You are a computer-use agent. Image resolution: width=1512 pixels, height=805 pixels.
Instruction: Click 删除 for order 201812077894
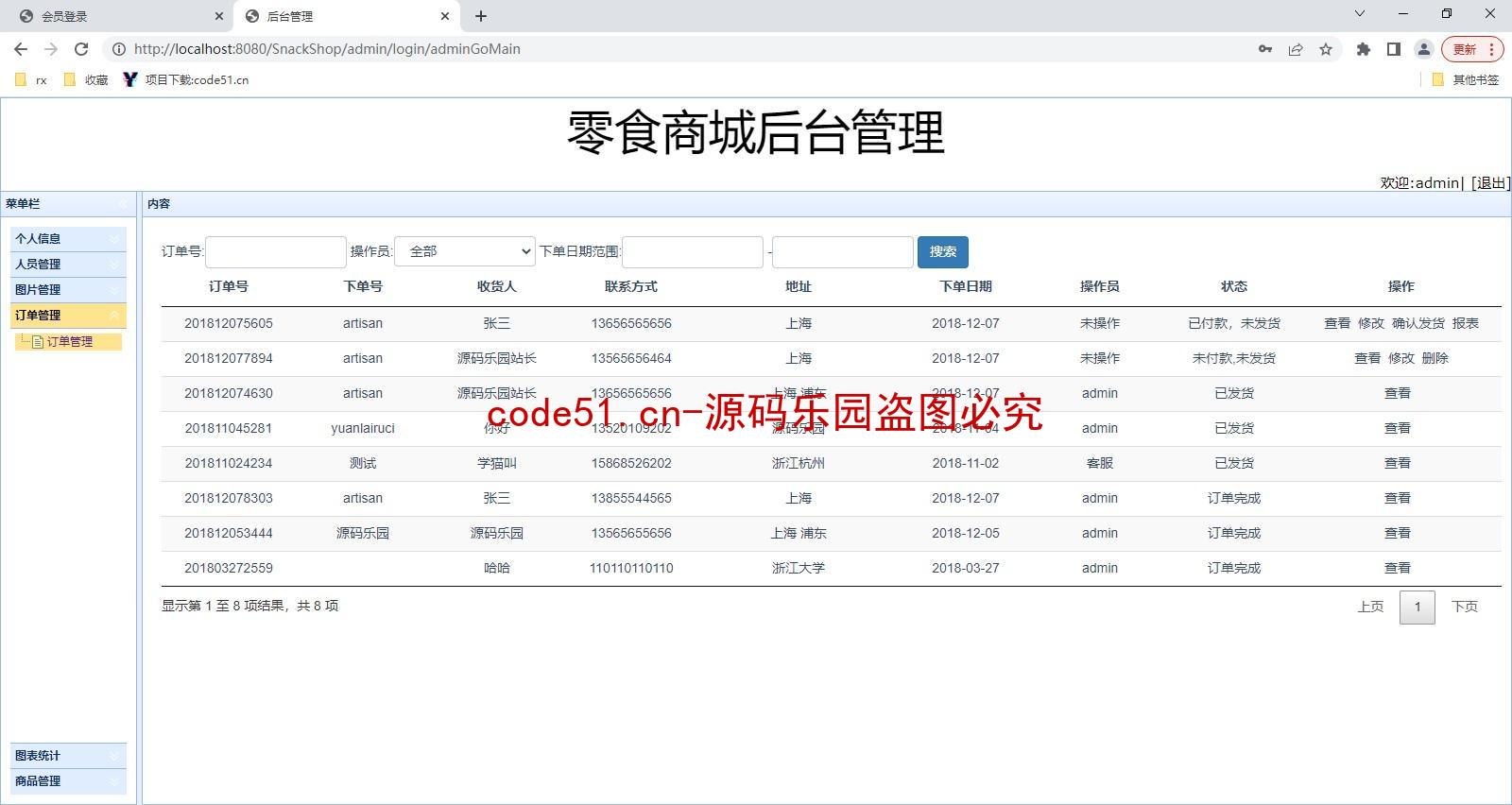(1435, 358)
